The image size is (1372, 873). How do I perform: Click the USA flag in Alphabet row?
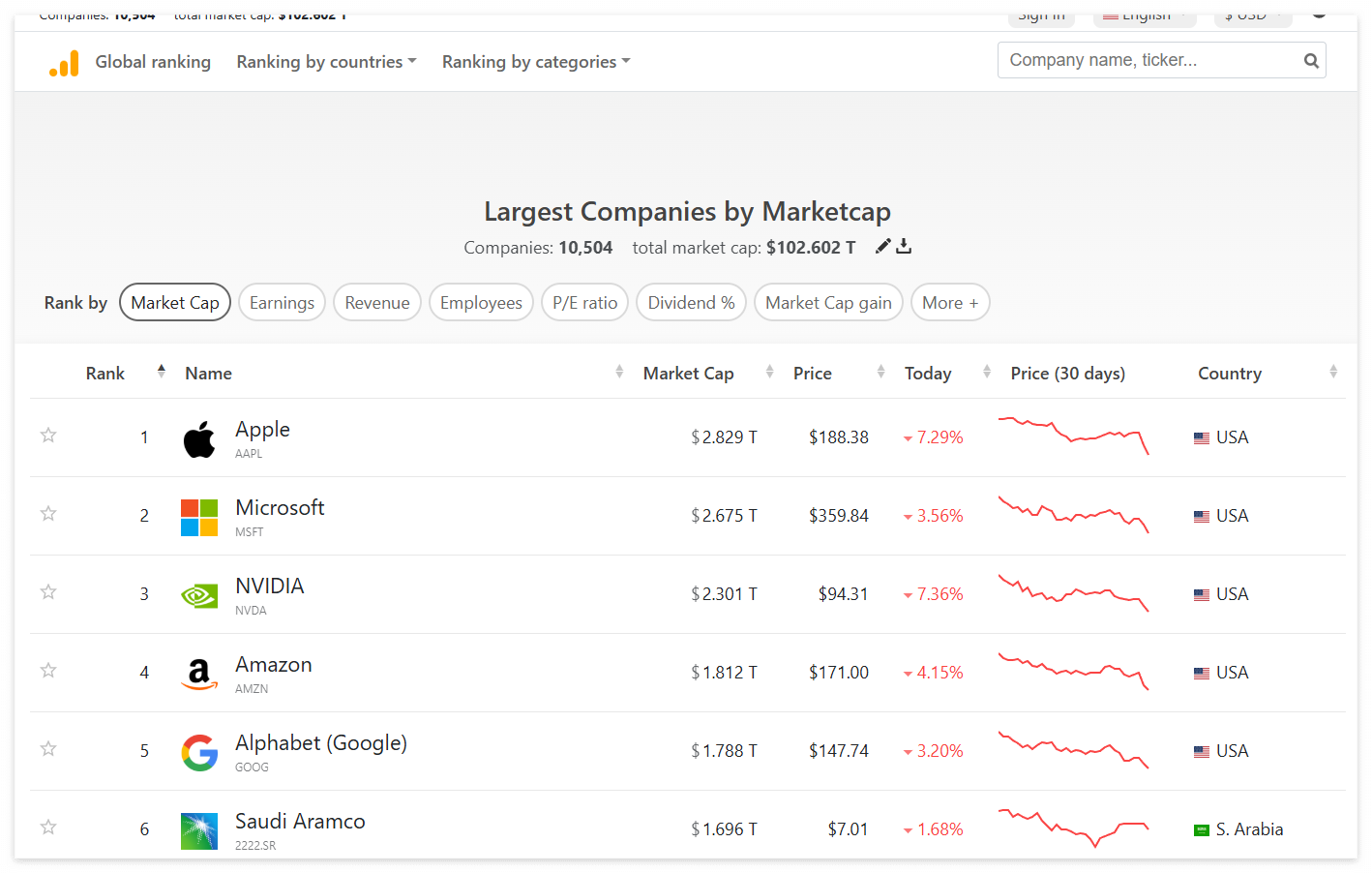(x=1202, y=752)
